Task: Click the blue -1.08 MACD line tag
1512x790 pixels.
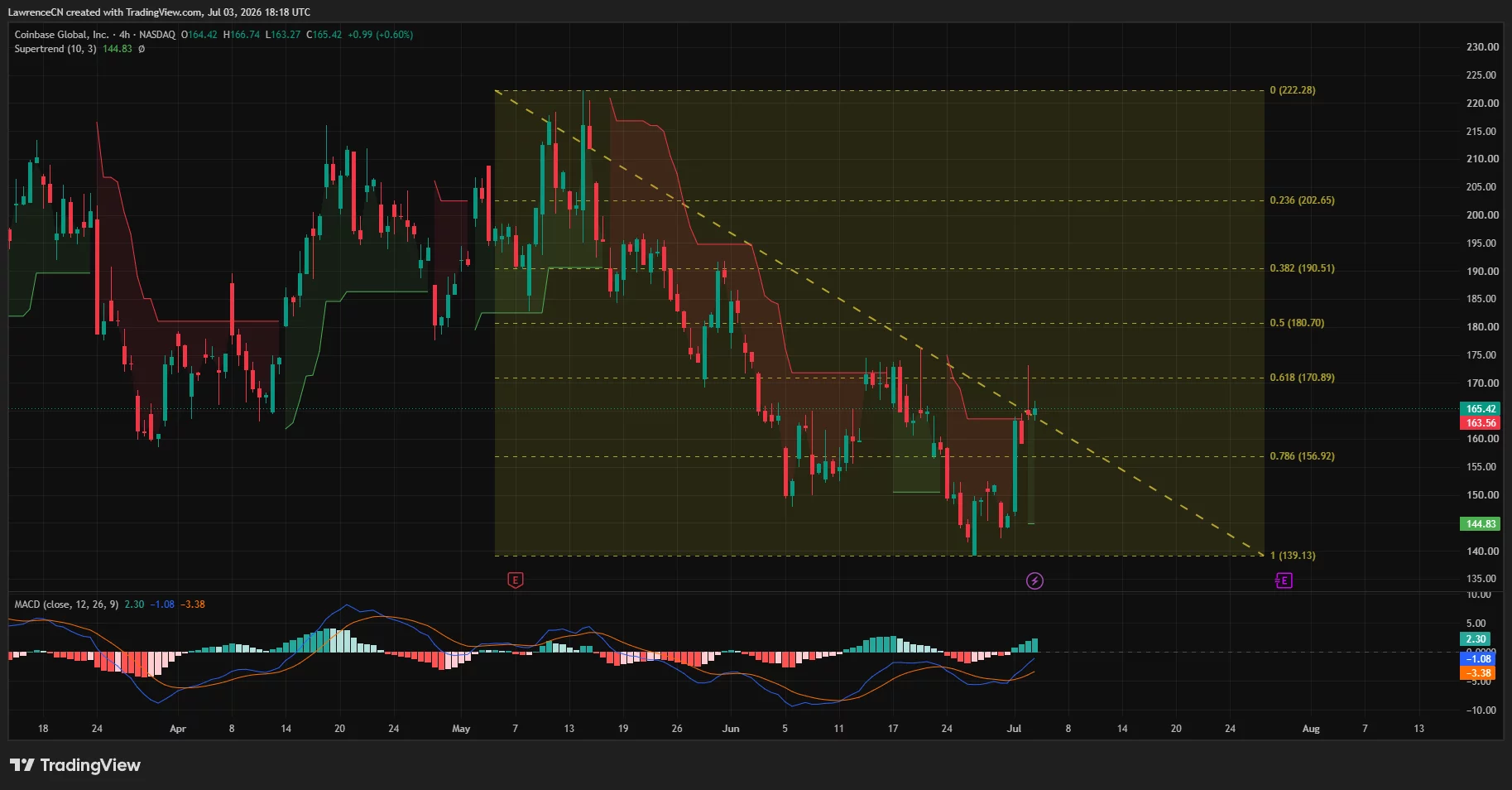Action: tap(1479, 659)
